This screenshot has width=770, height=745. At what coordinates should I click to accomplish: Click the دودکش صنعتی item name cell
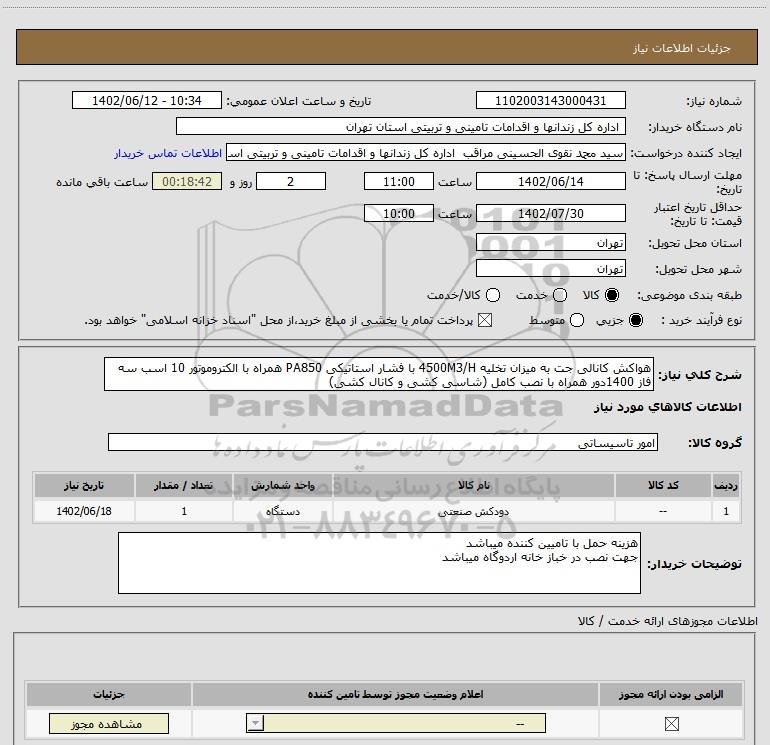(473, 511)
